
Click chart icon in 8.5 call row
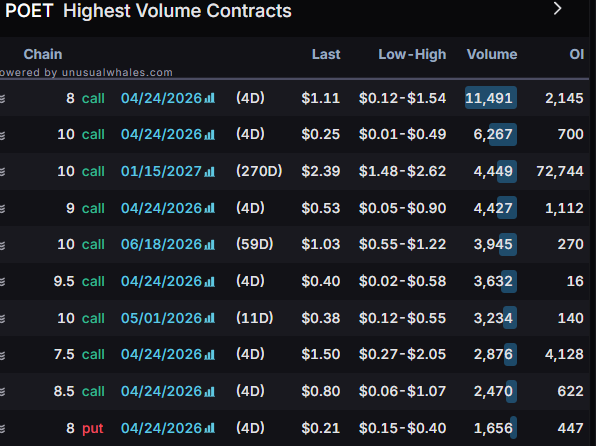click(x=209, y=391)
